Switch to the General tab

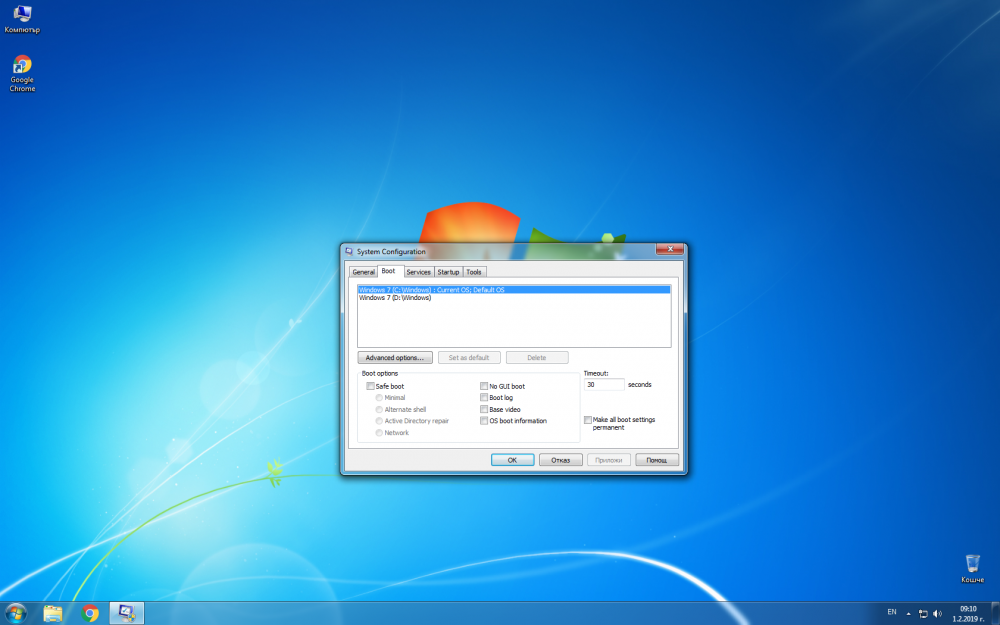(x=364, y=272)
